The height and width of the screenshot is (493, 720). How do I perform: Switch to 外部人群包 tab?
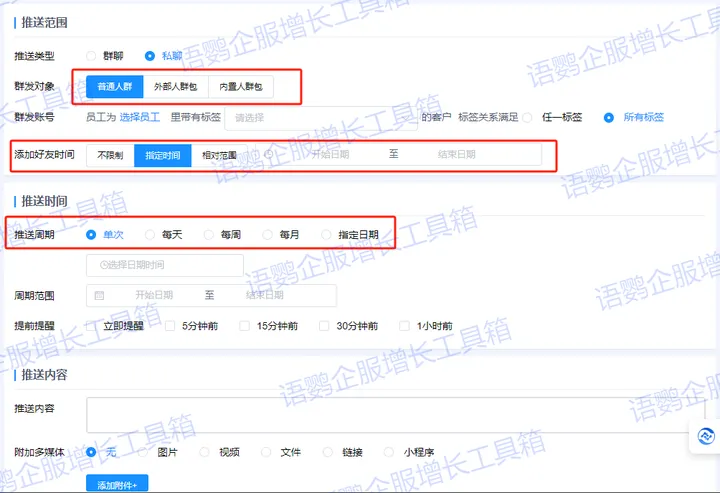click(175, 87)
